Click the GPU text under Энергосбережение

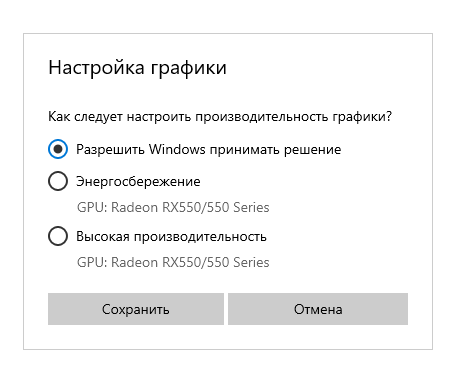coord(173,207)
